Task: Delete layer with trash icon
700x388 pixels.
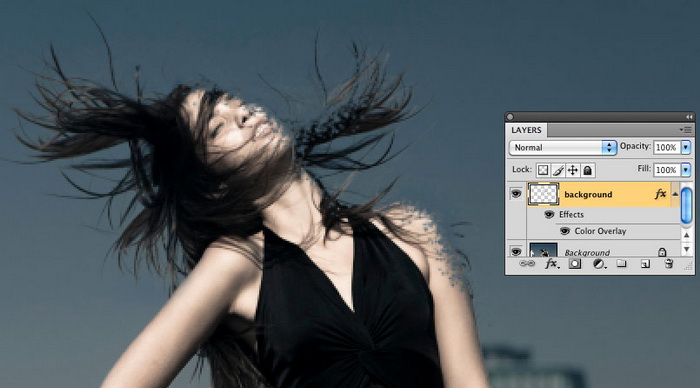Action: (669, 264)
